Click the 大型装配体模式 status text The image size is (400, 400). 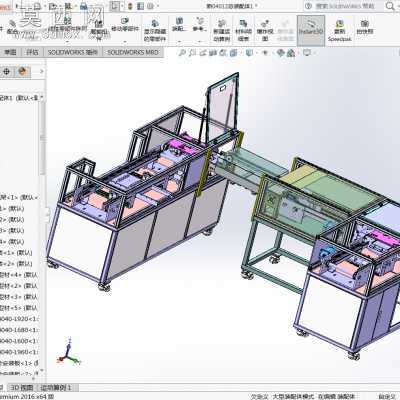tap(293, 397)
